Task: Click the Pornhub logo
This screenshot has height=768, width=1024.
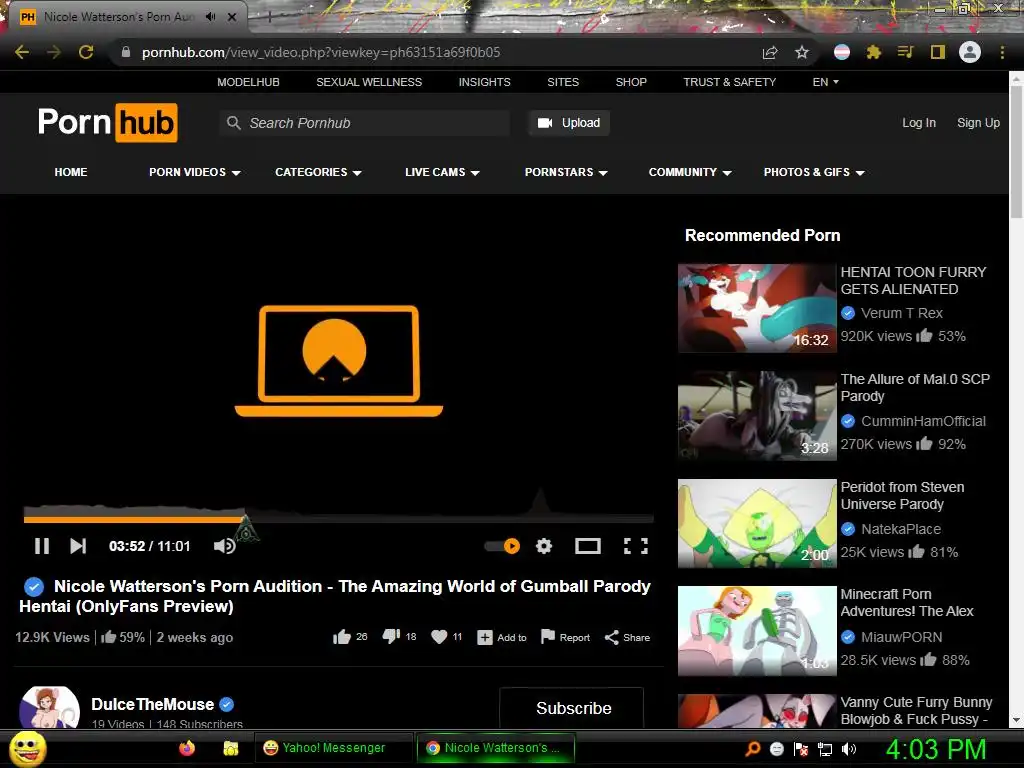Action: pyautogui.click(x=108, y=122)
